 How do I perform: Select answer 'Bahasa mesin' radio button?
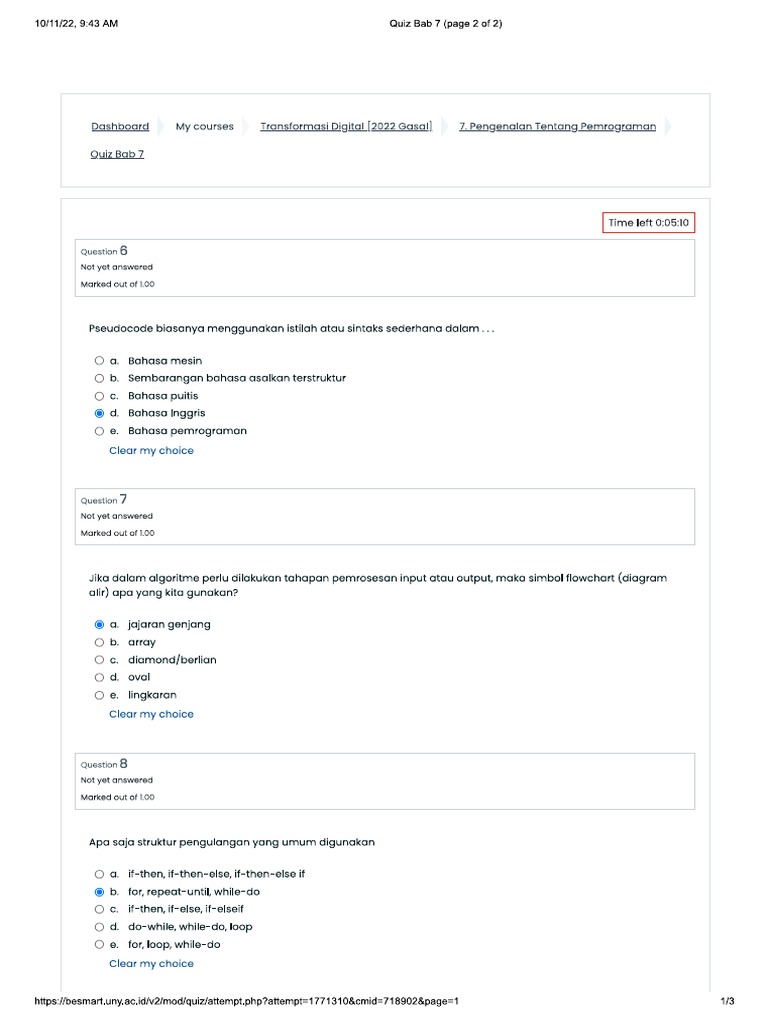coord(99,361)
